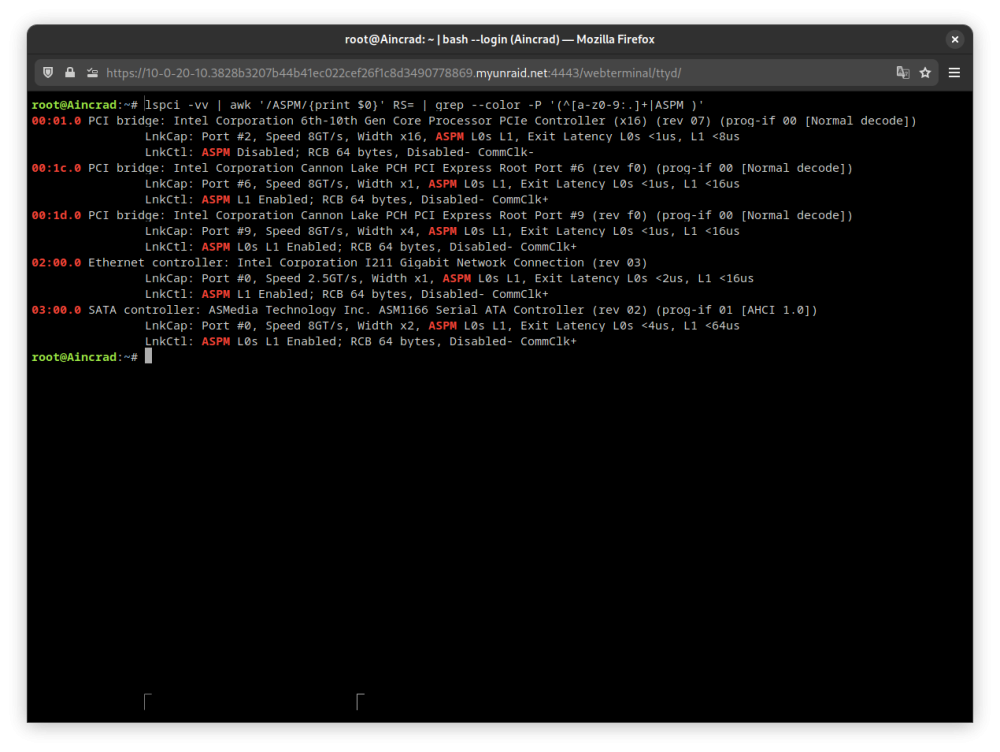Screen dimensions: 1000x752
Task: Bookmark this page with the star icon
Action: pyautogui.click(x=925, y=73)
